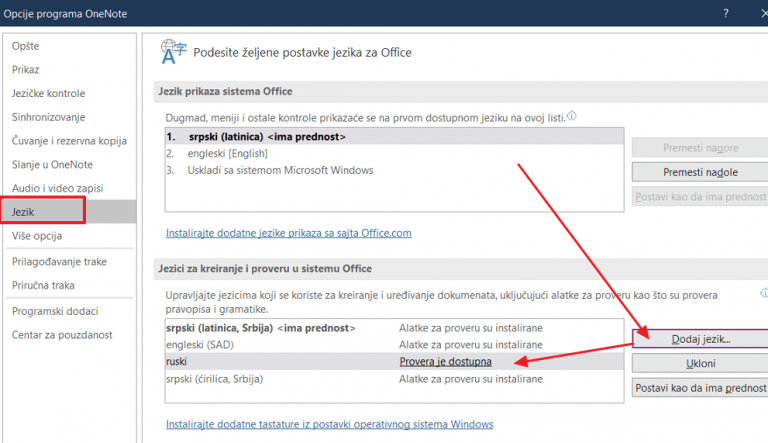768x443 pixels.
Task: Select Jezičke kontrole in sidebar
Action: (x=48, y=93)
